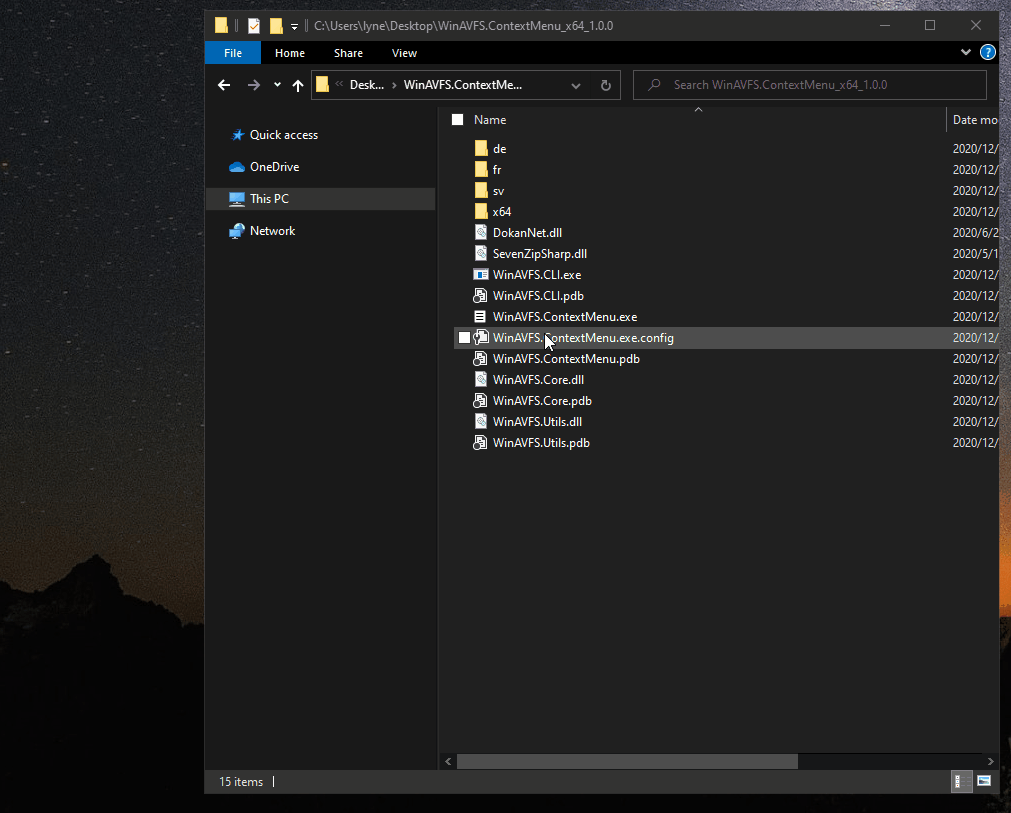Image resolution: width=1011 pixels, height=813 pixels.
Task: Switch to Large icons view button
Action: [984, 781]
